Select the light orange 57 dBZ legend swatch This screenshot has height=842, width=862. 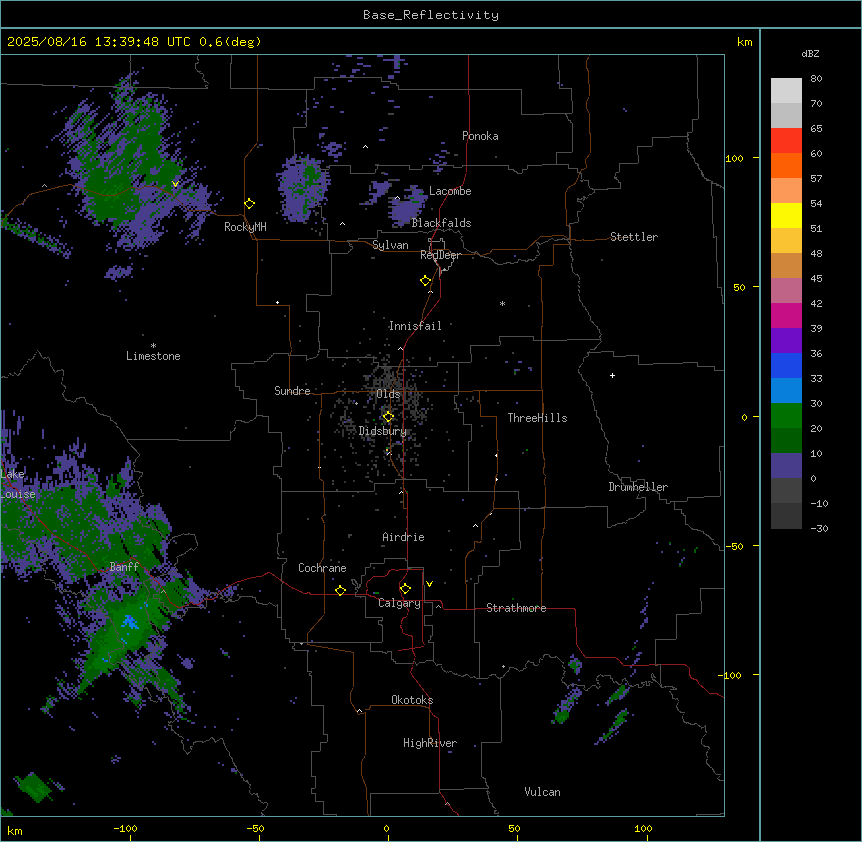(786, 191)
